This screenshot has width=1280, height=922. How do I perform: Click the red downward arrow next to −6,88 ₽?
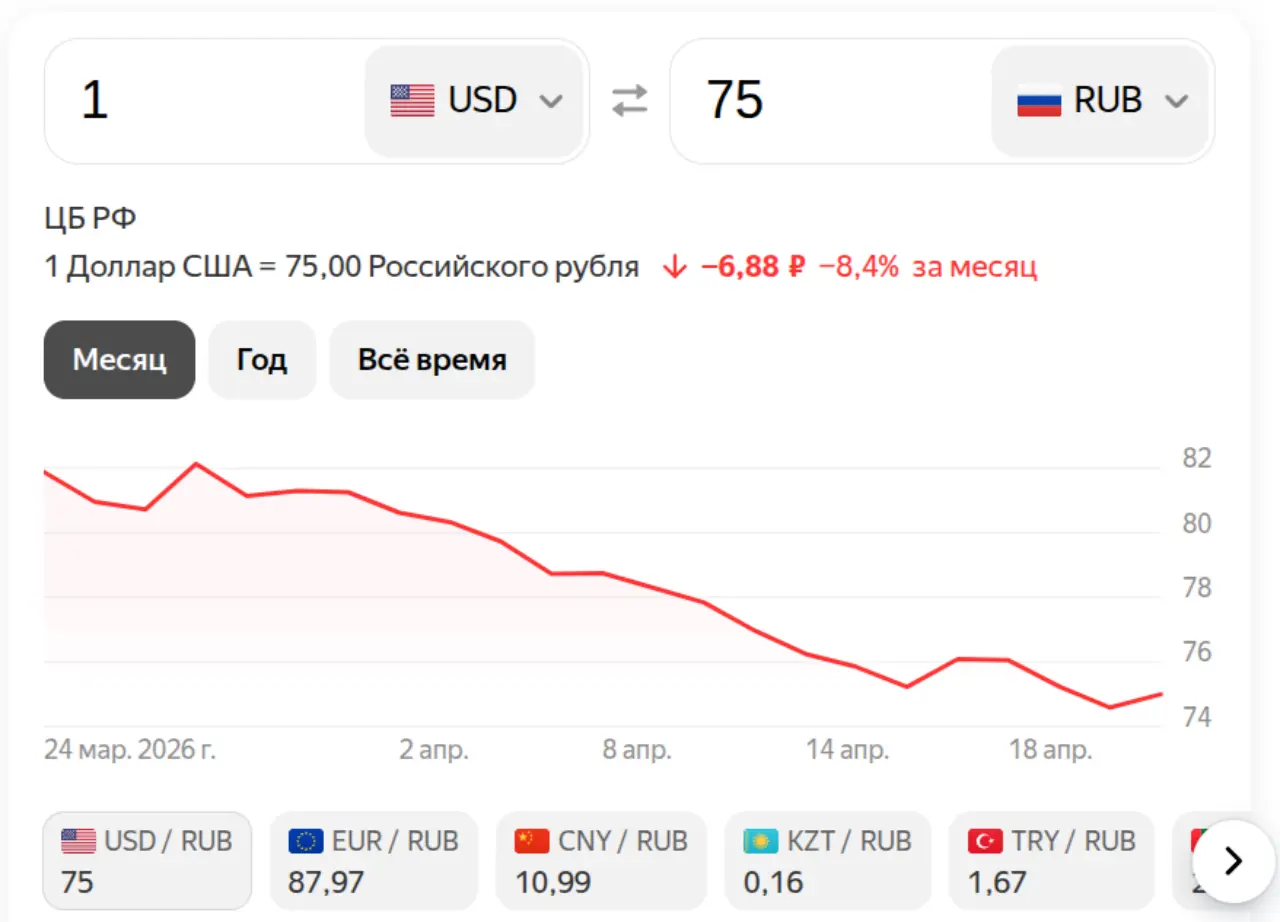click(x=675, y=266)
